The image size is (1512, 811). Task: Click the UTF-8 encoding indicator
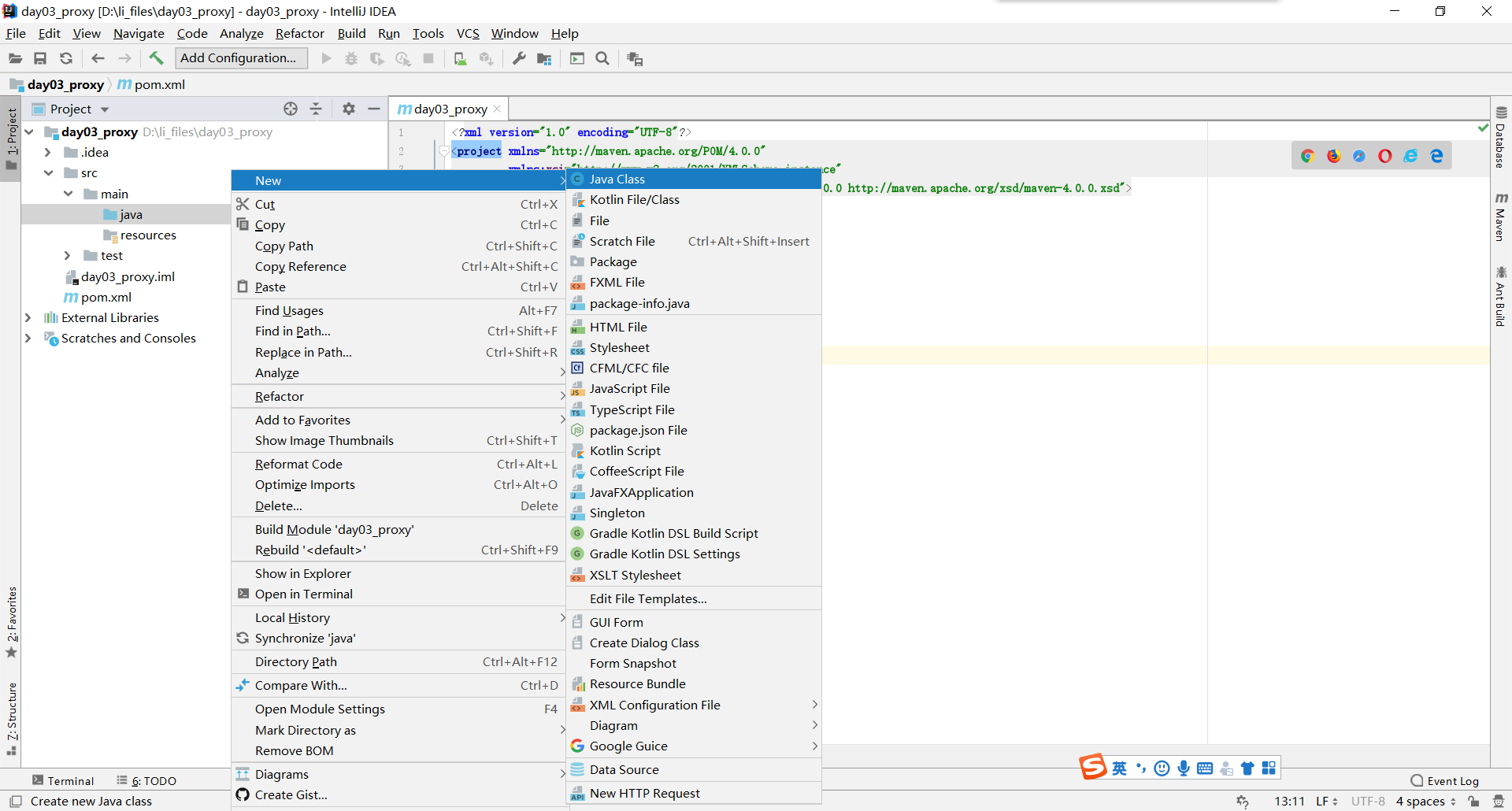coord(1368,801)
